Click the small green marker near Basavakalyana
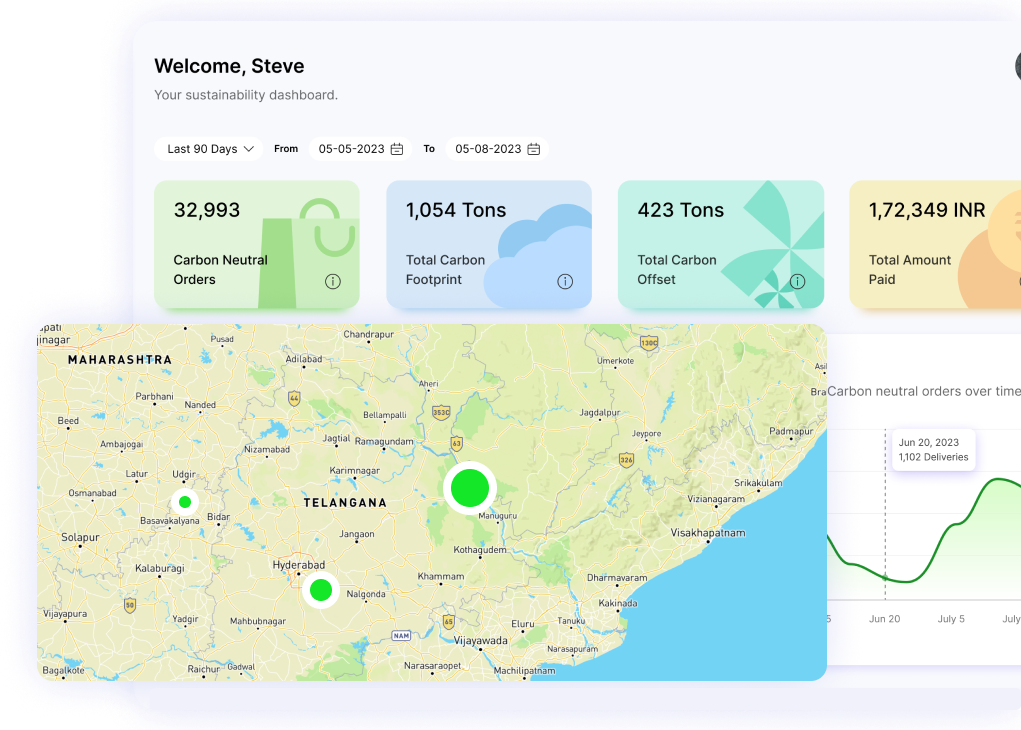The image size is (1021, 730). [x=185, y=502]
